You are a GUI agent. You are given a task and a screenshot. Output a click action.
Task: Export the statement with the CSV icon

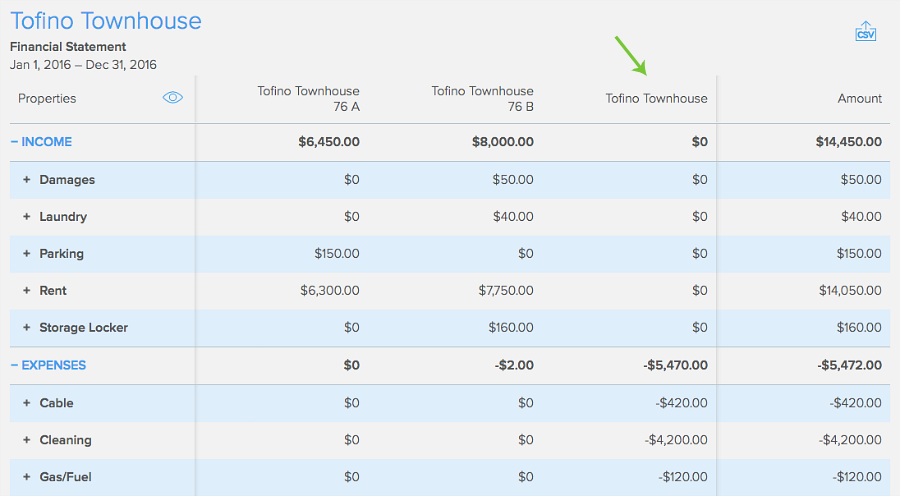coord(866,32)
